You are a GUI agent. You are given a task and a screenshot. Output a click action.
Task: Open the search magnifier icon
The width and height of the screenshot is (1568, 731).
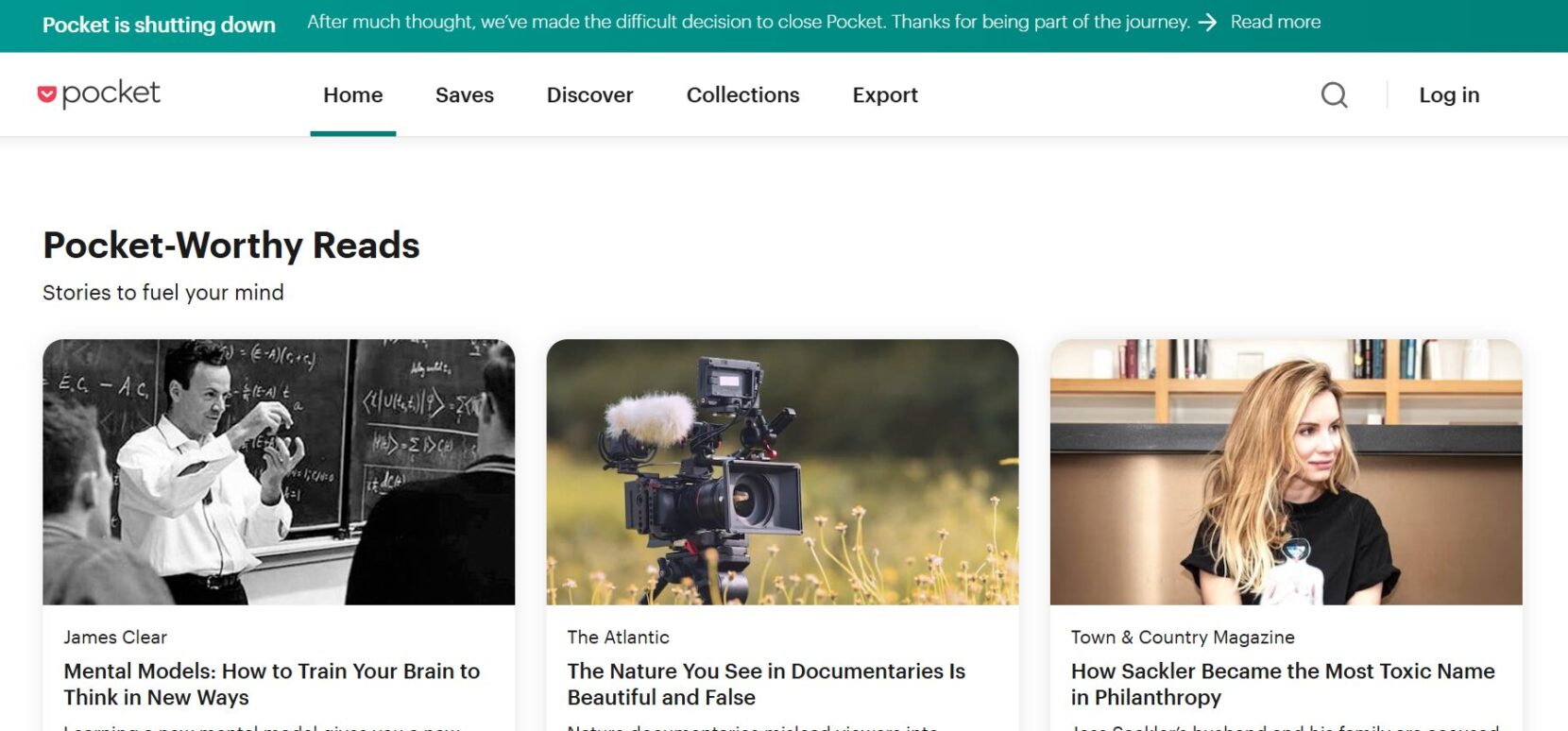point(1334,94)
